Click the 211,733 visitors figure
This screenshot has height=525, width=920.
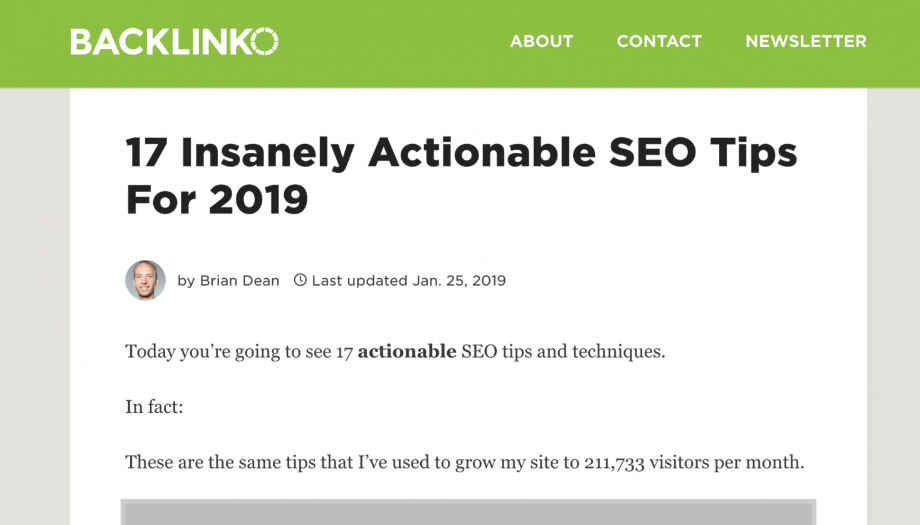(614, 462)
